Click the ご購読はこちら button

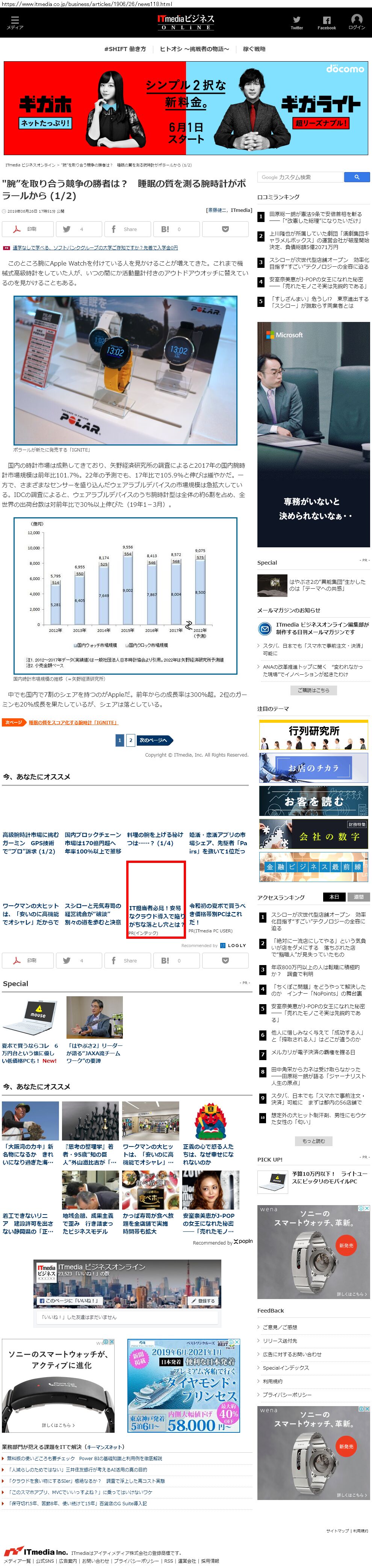pos(313,690)
